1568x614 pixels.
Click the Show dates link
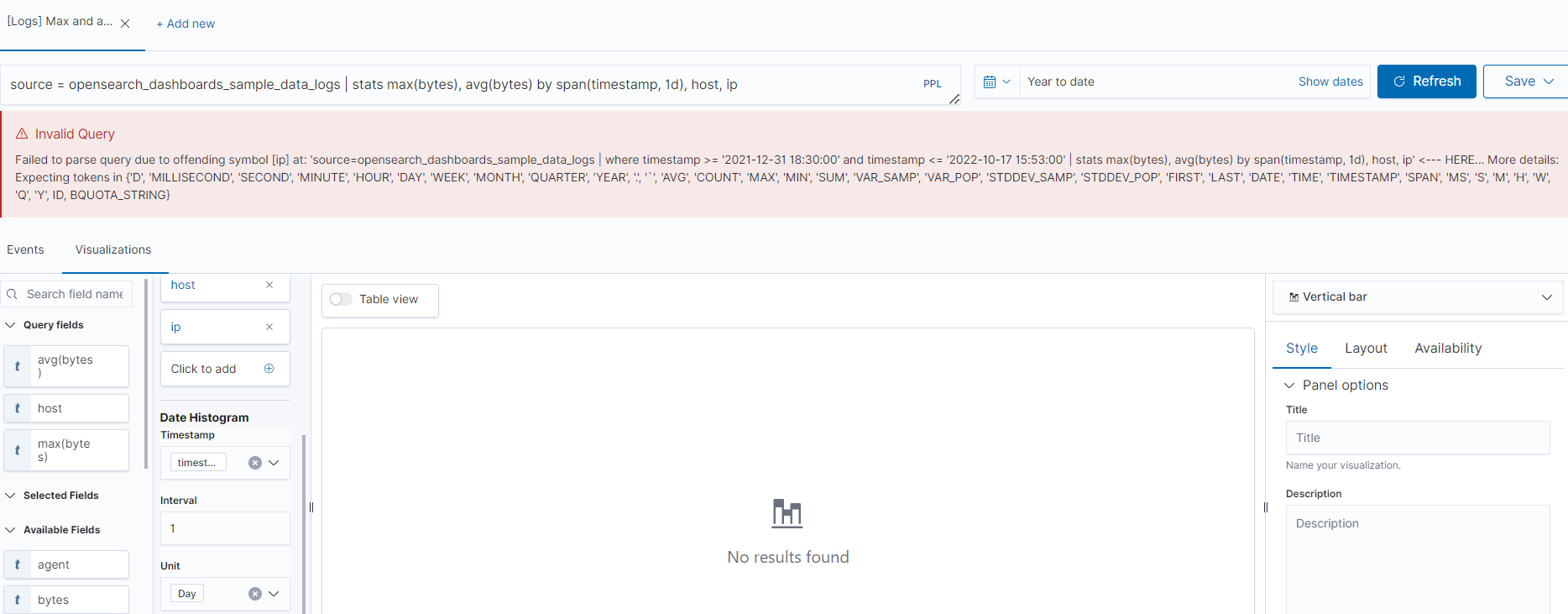(1330, 81)
